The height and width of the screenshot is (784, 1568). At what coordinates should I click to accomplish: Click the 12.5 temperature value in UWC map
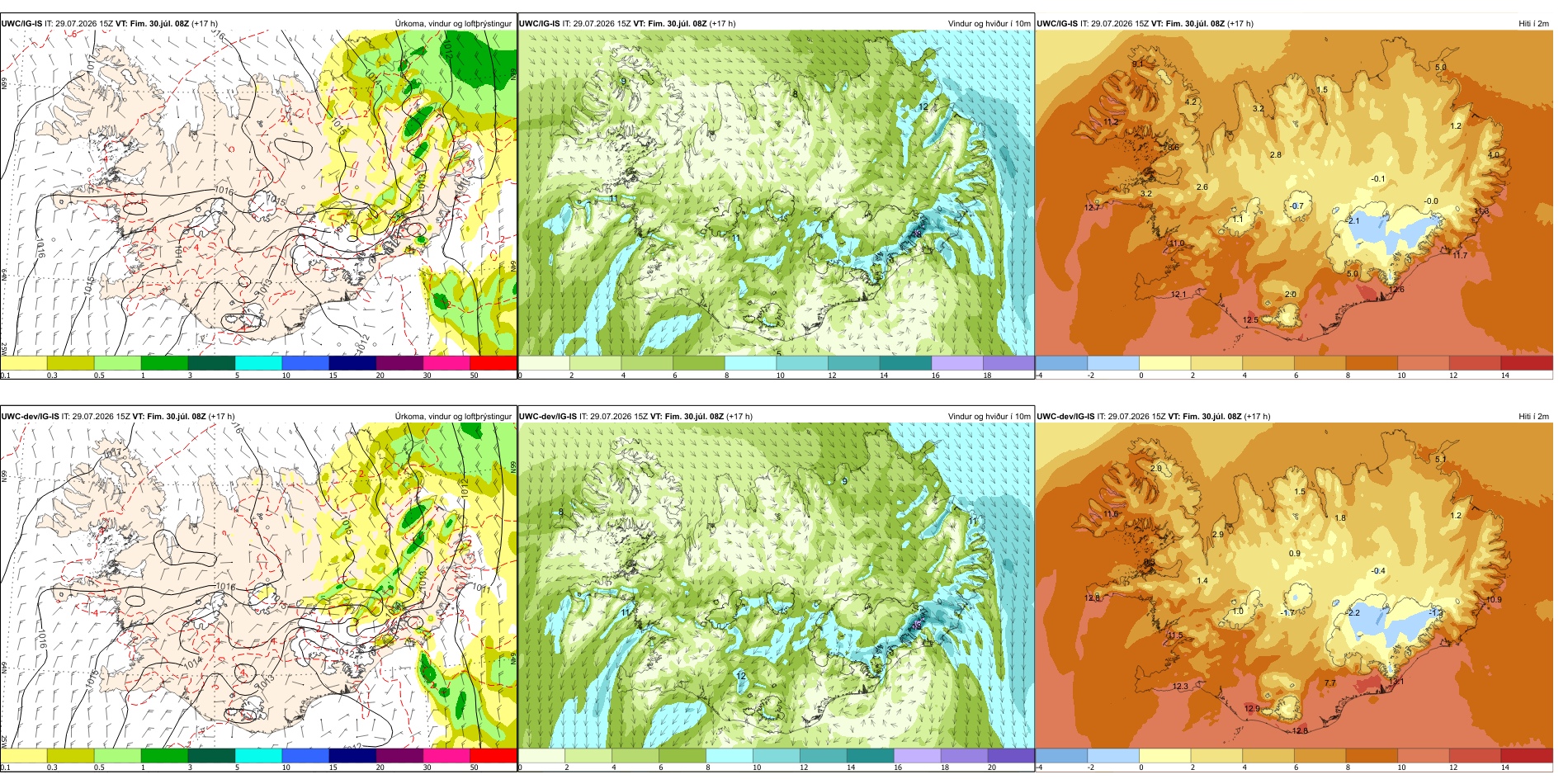pos(1250,320)
